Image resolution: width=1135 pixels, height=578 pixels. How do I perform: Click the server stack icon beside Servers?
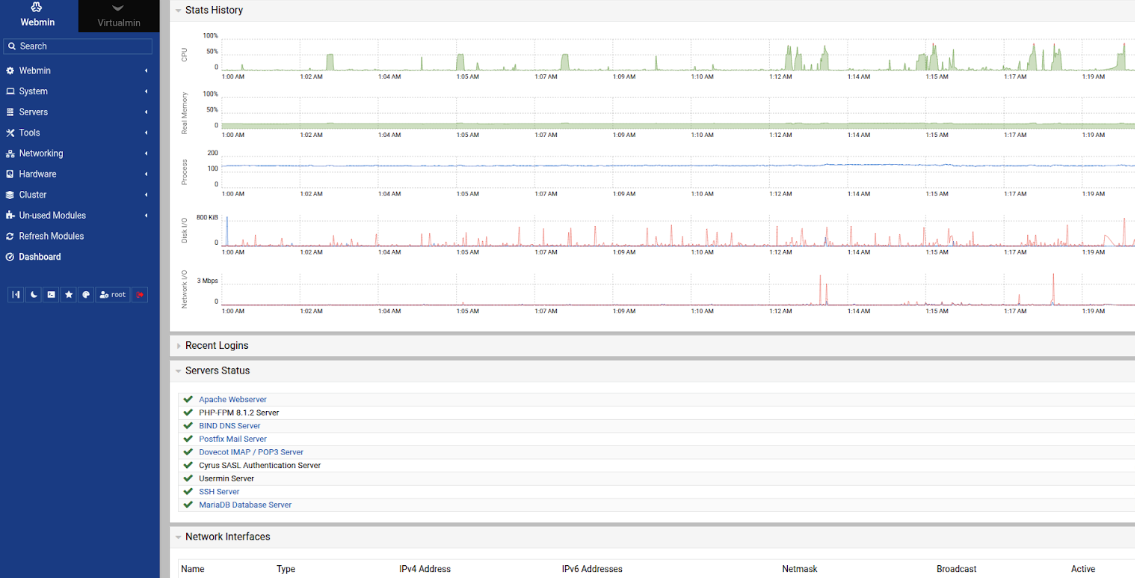[x=10, y=112]
